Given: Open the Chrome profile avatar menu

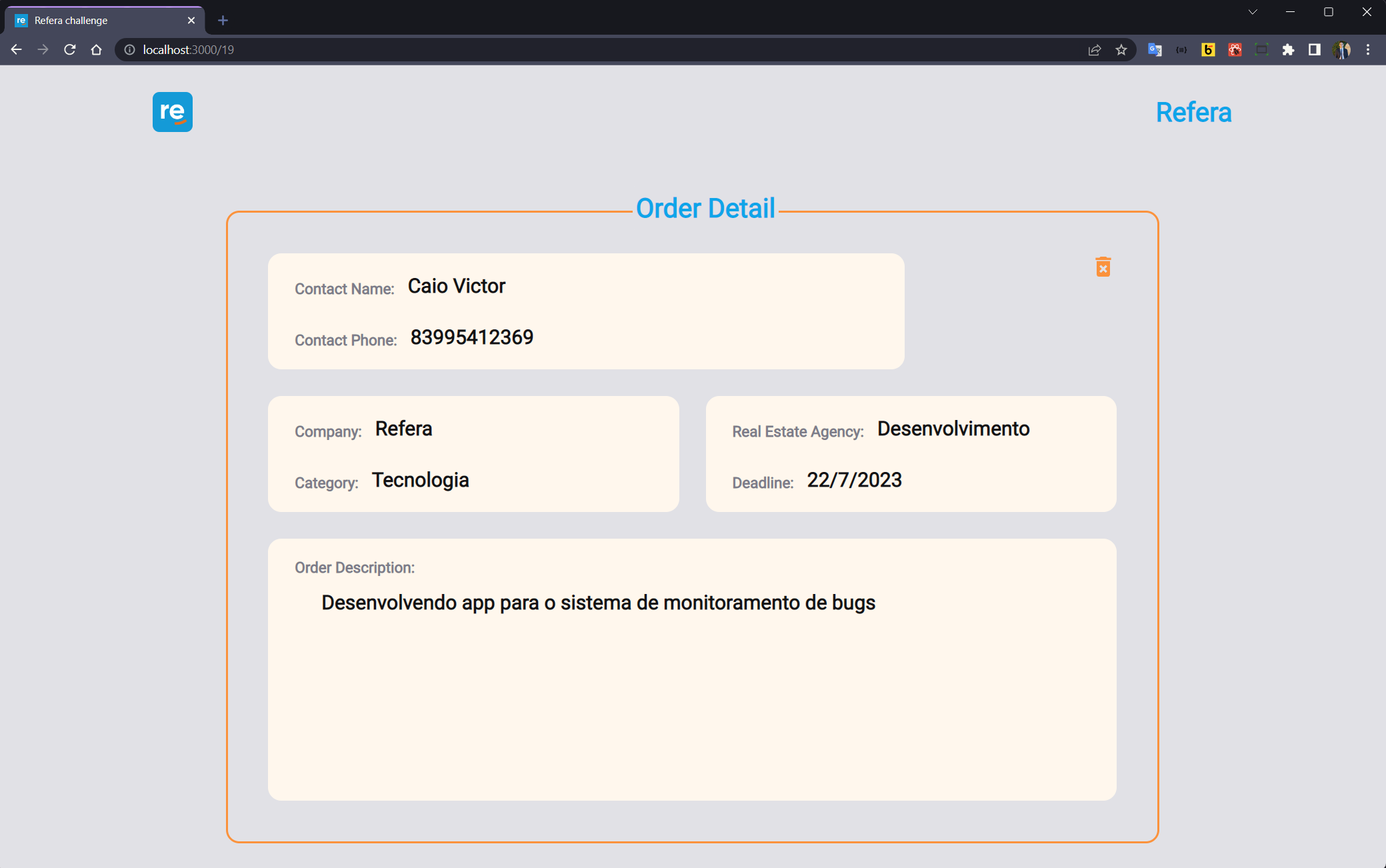Looking at the screenshot, I should tap(1342, 49).
